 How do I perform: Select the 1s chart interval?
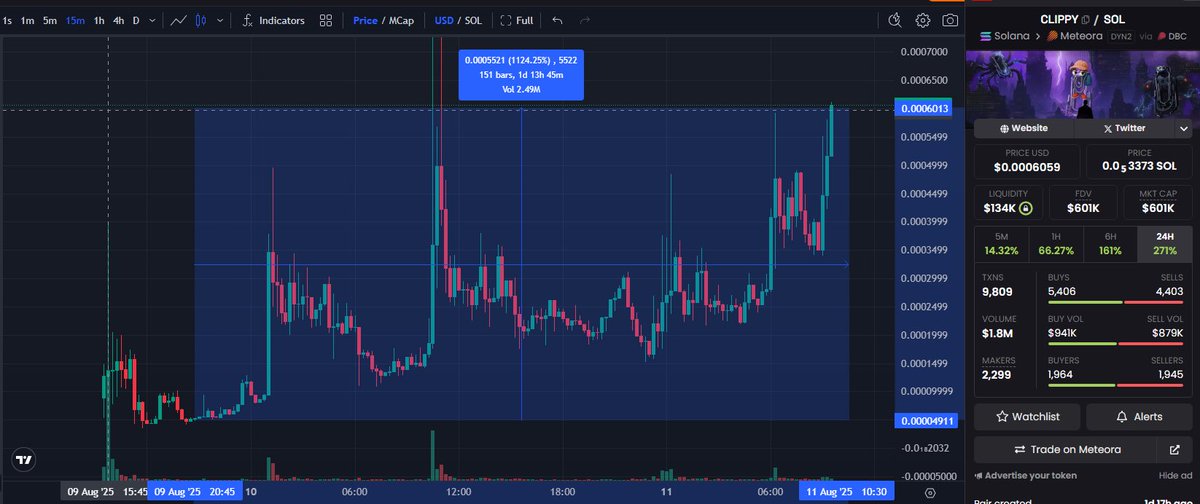click(x=8, y=20)
